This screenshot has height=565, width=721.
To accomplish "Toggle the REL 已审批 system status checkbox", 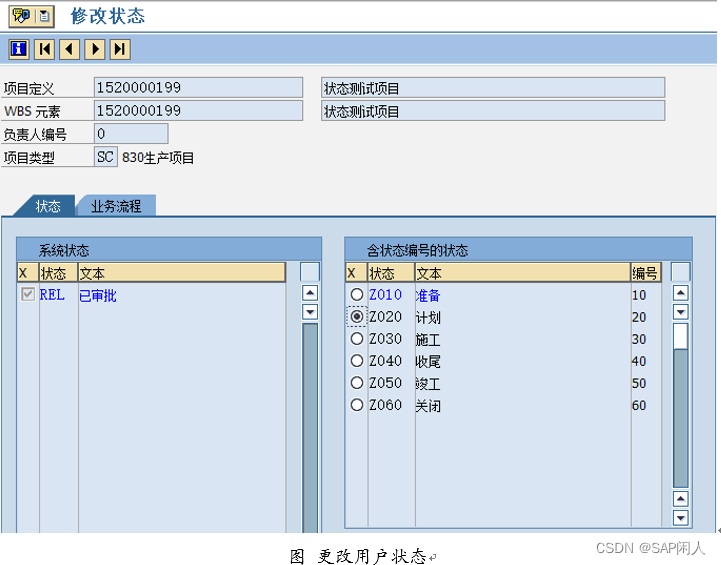I will (28, 294).
